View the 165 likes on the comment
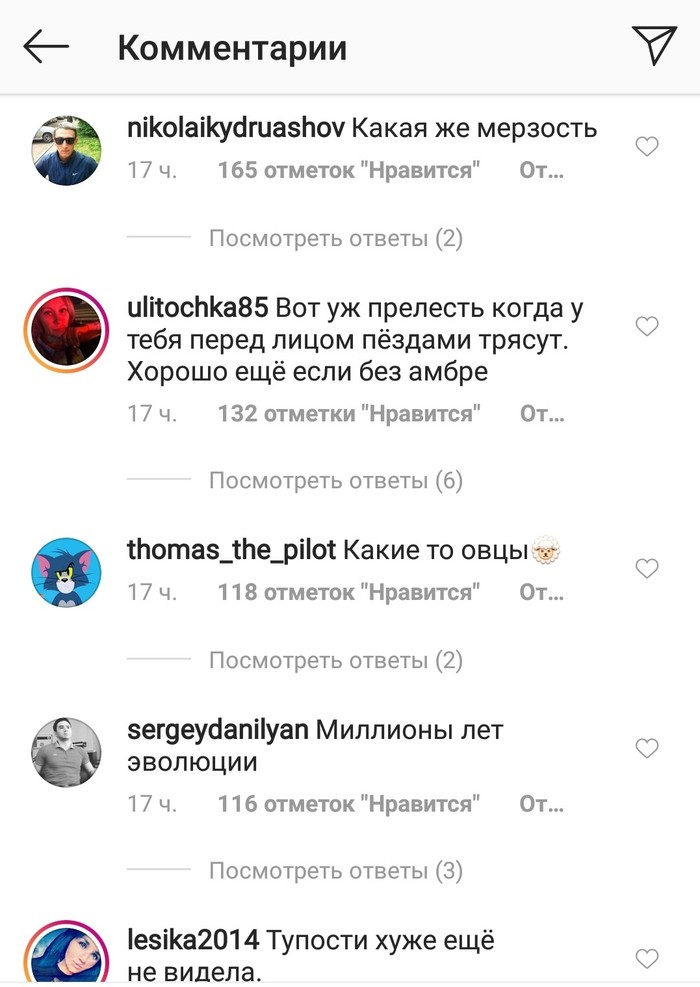This screenshot has width=700, height=987. (349, 170)
